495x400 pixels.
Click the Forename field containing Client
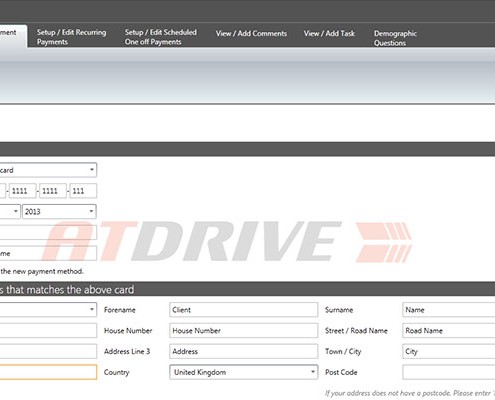pyautogui.click(x=243, y=310)
